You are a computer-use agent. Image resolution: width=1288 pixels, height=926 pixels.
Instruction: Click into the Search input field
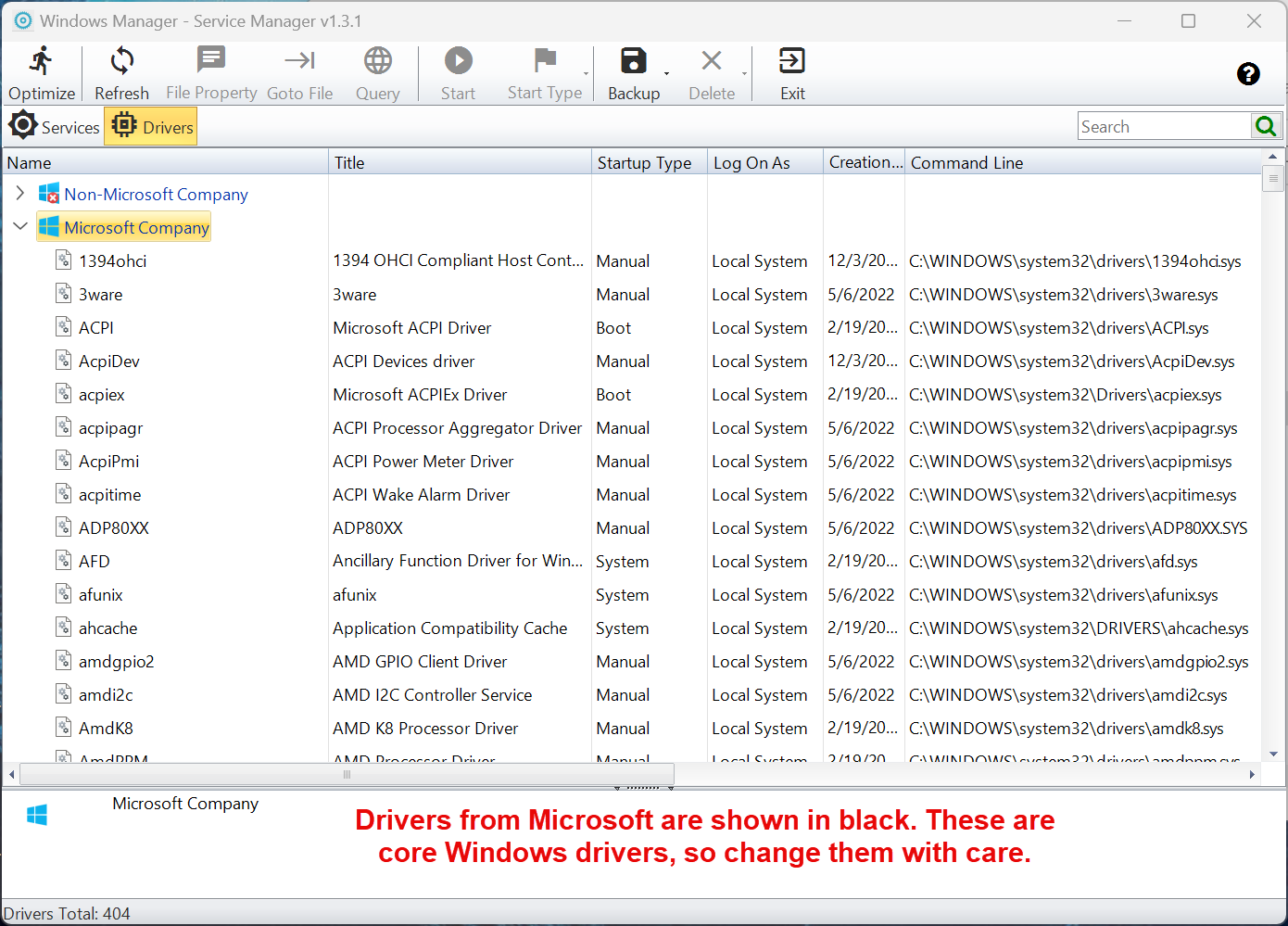point(1165,126)
